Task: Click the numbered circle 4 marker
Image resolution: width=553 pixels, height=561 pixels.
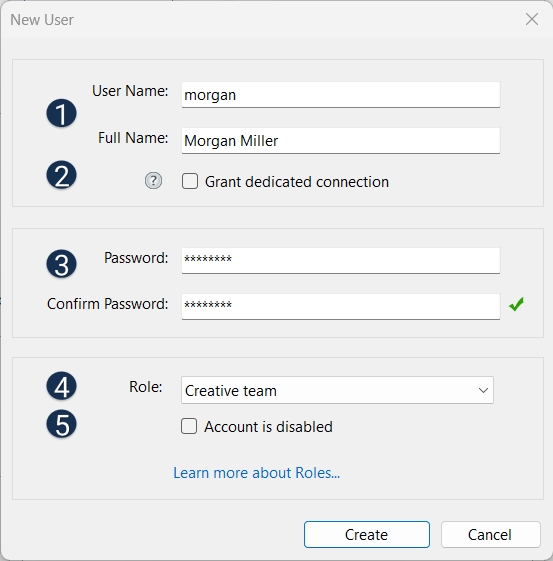Action: pos(62,386)
